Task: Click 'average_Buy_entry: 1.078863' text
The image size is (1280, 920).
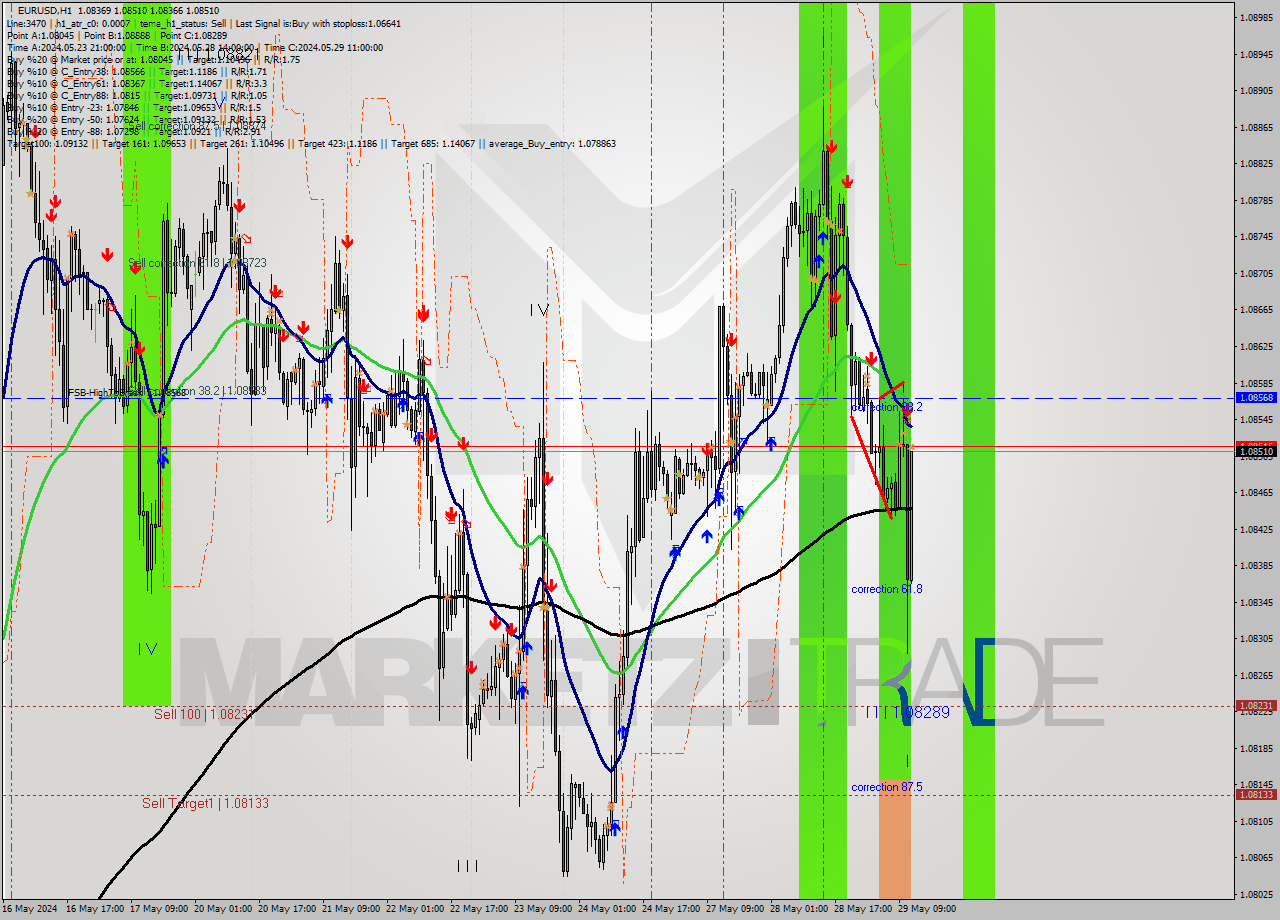Action: (x=552, y=144)
